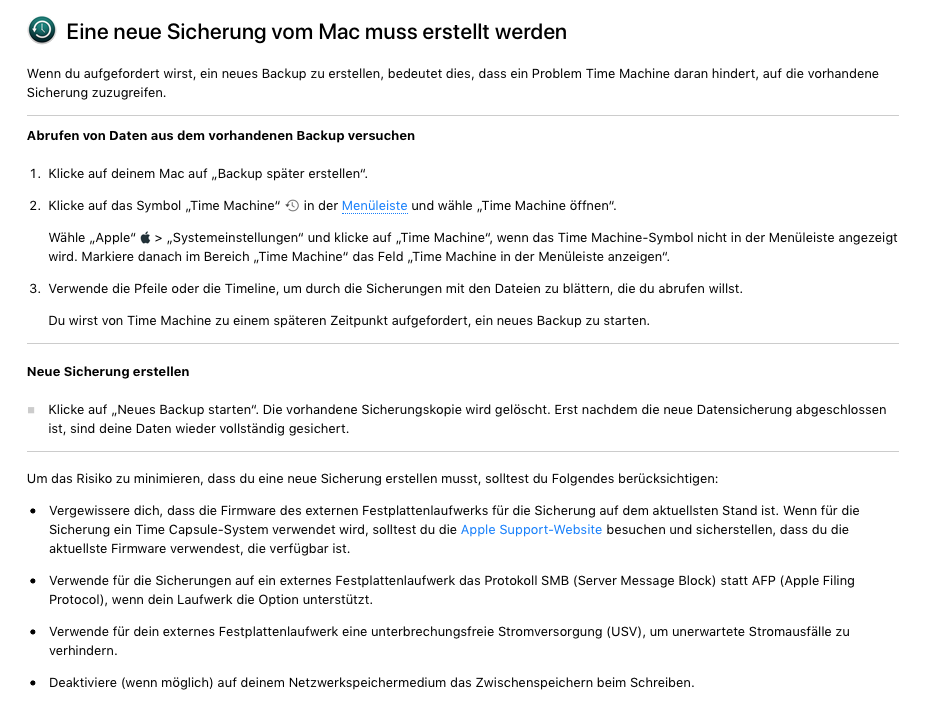The width and height of the screenshot is (927, 714).
Task: Click the green Time Machine icon beside the title
Action: pos(42,31)
